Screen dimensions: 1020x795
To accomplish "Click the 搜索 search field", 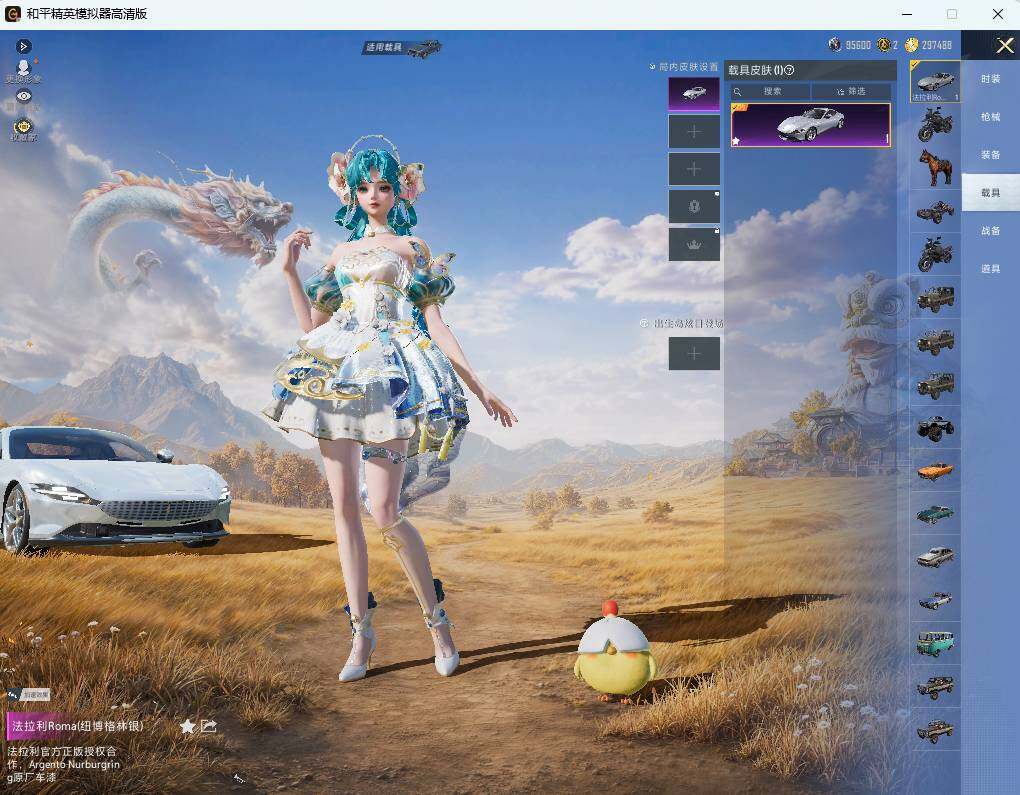I will tap(771, 92).
